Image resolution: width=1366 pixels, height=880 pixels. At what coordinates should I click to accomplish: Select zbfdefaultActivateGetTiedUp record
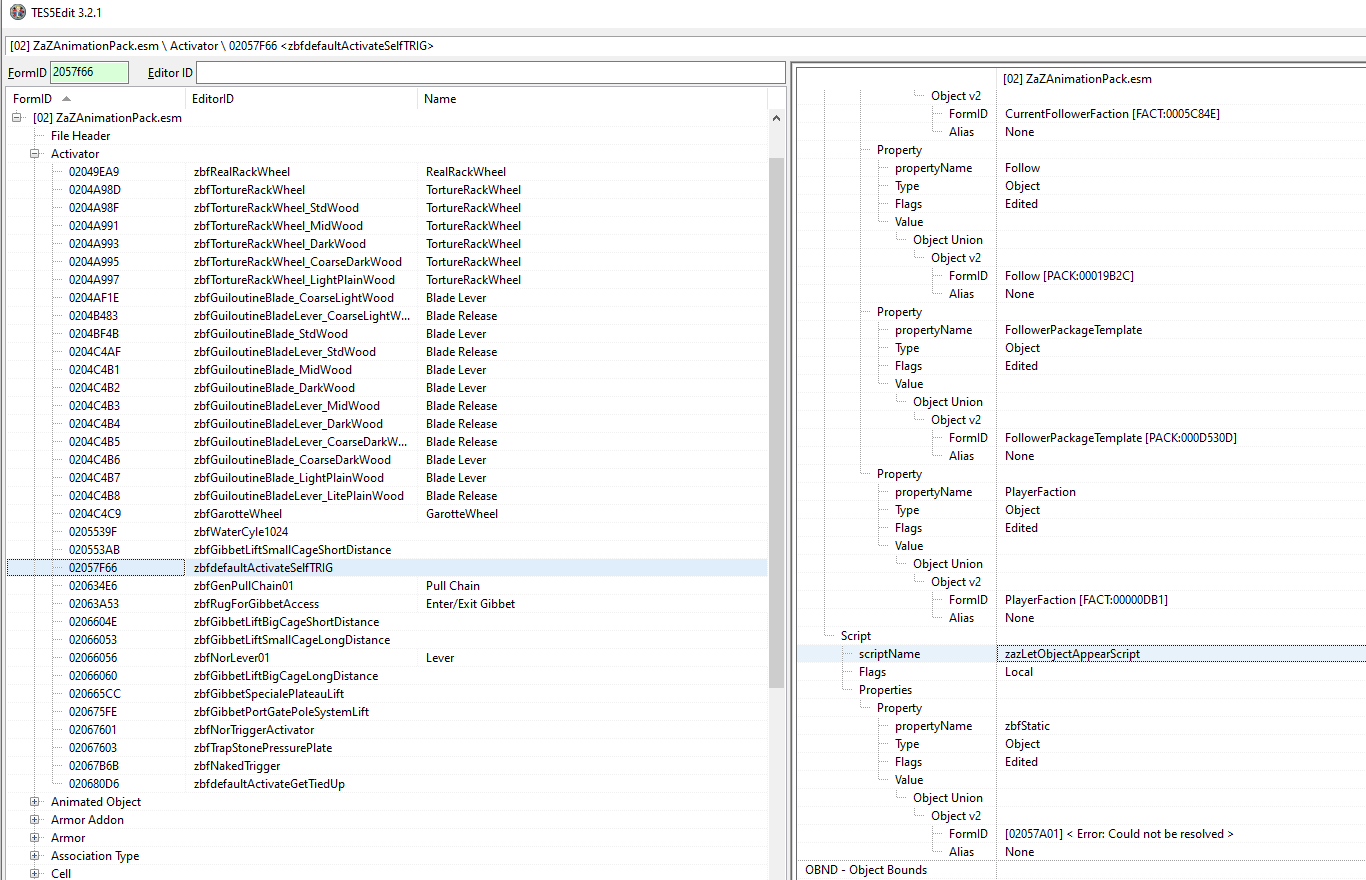click(387, 784)
